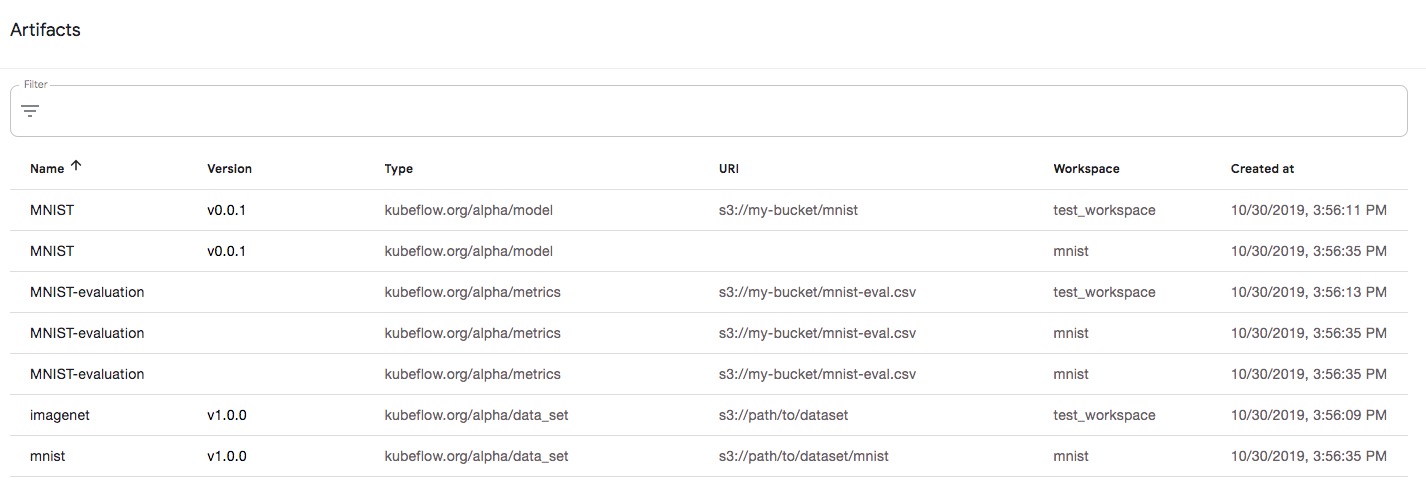The width and height of the screenshot is (1426, 503).
Task: Sort by the Created at column
Action: point(1262,168)
